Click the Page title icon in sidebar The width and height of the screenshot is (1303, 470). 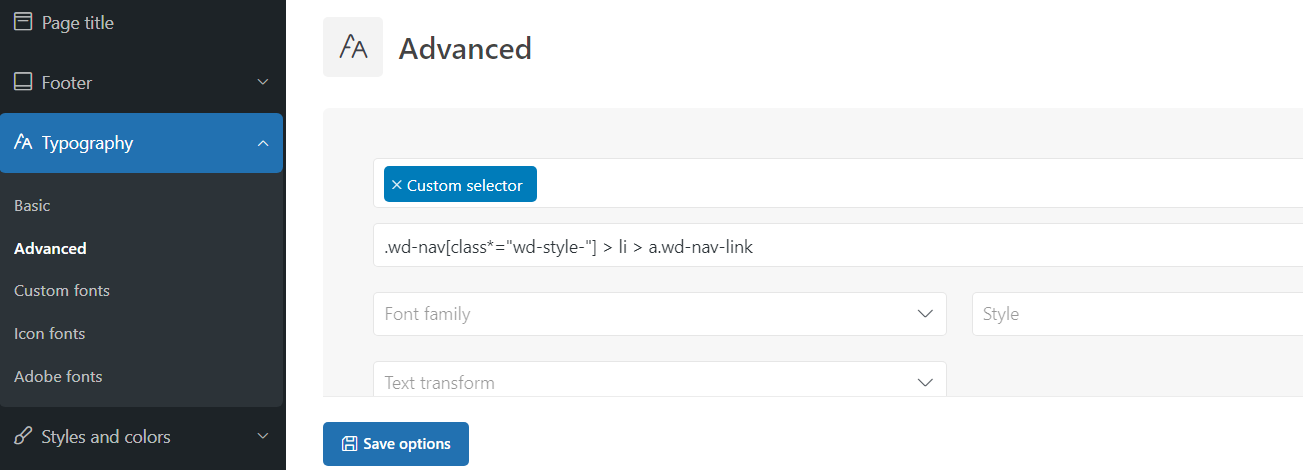[23, 22]
